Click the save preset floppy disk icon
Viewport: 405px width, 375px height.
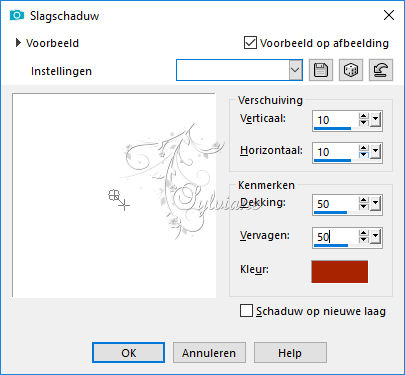(x=321, y=70)
